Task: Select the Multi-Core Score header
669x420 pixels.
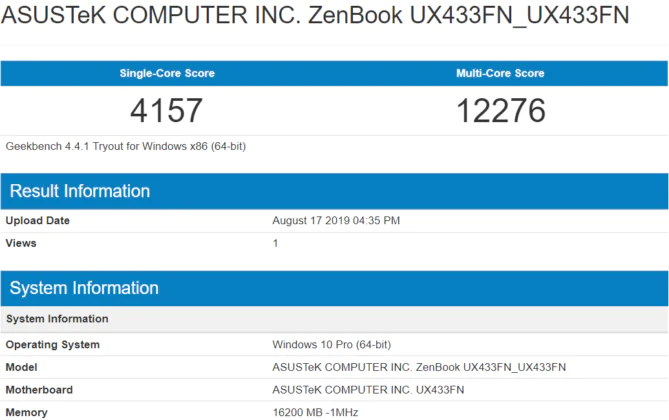Action: [500, 73]
